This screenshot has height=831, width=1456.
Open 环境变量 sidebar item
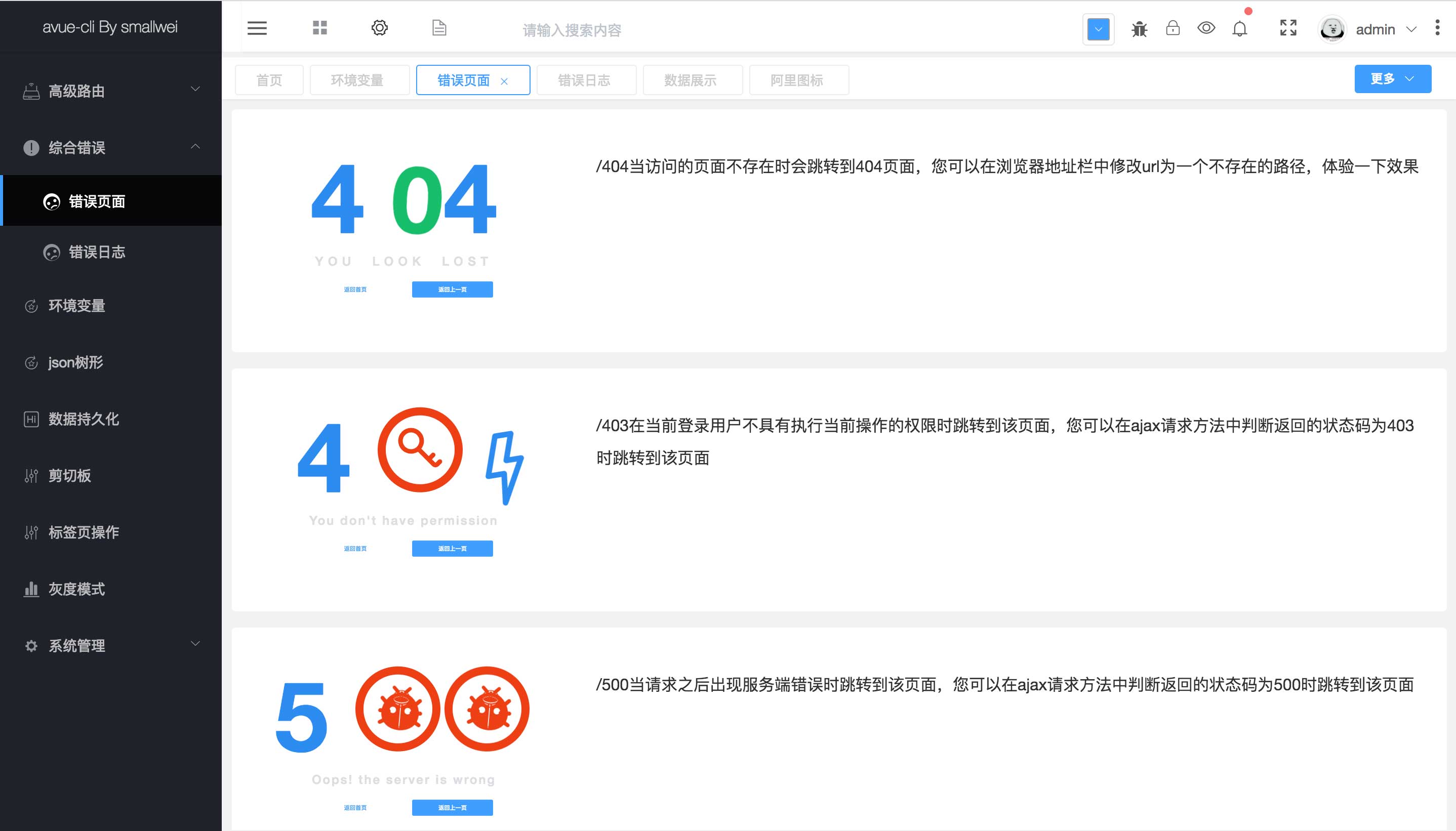click(x=111, y=305)
